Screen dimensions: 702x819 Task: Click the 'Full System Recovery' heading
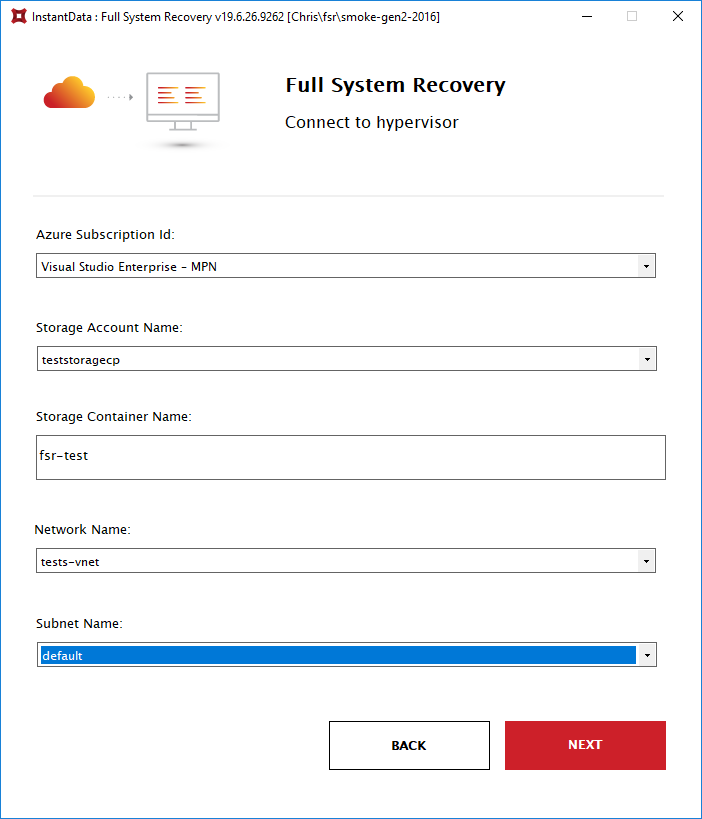pyautogui.click(x=395, y=85)
